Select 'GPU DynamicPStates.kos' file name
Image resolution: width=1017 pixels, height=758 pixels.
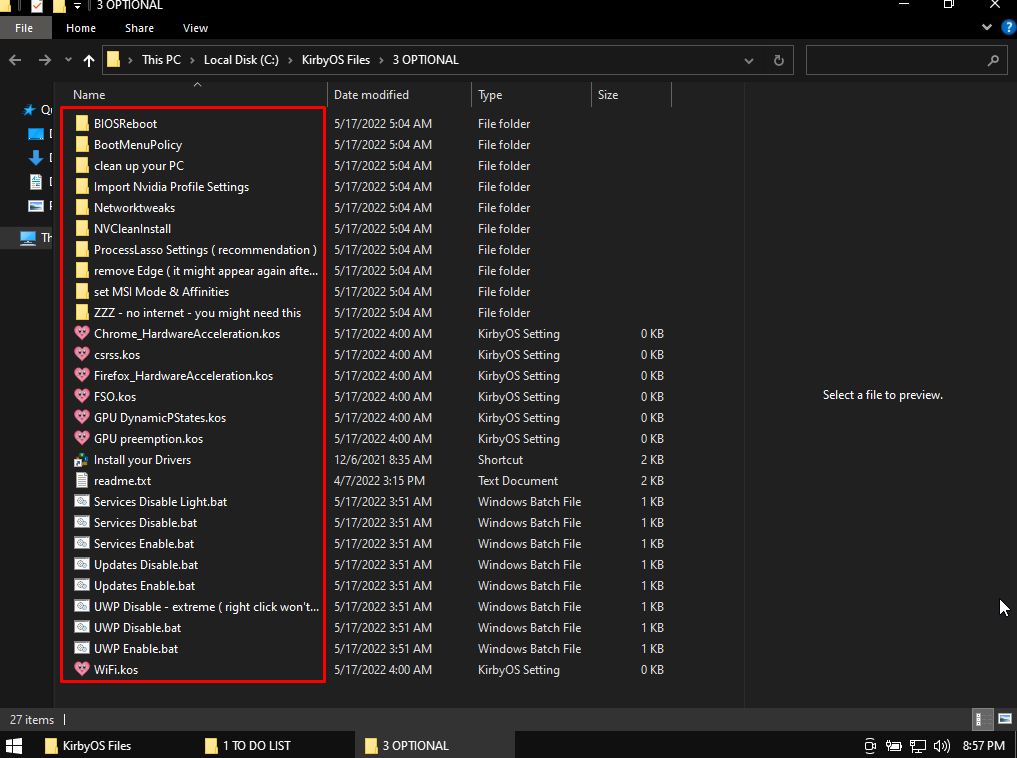click(x=160, y=418)
